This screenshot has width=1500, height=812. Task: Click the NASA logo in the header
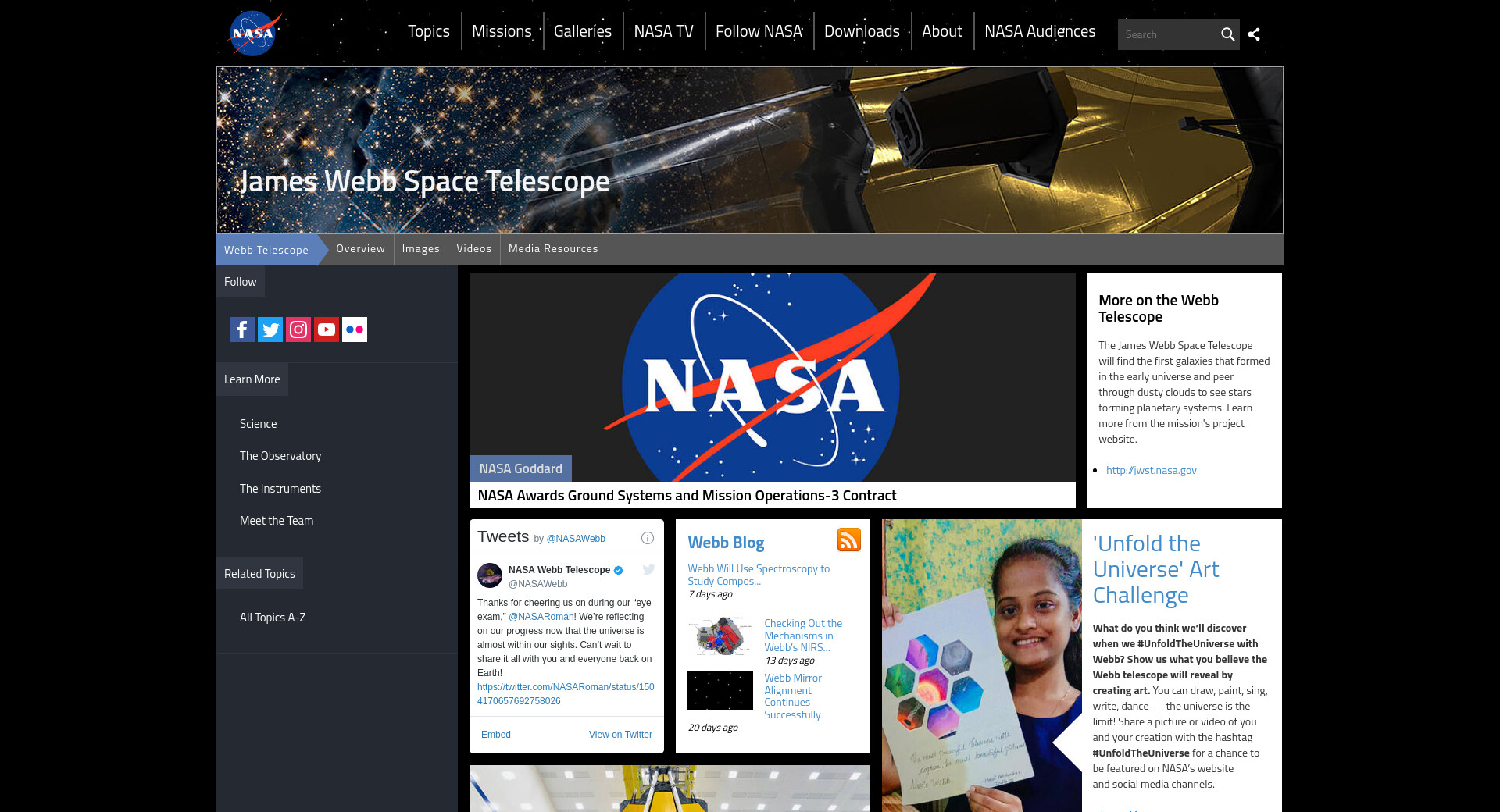point(253,34)
